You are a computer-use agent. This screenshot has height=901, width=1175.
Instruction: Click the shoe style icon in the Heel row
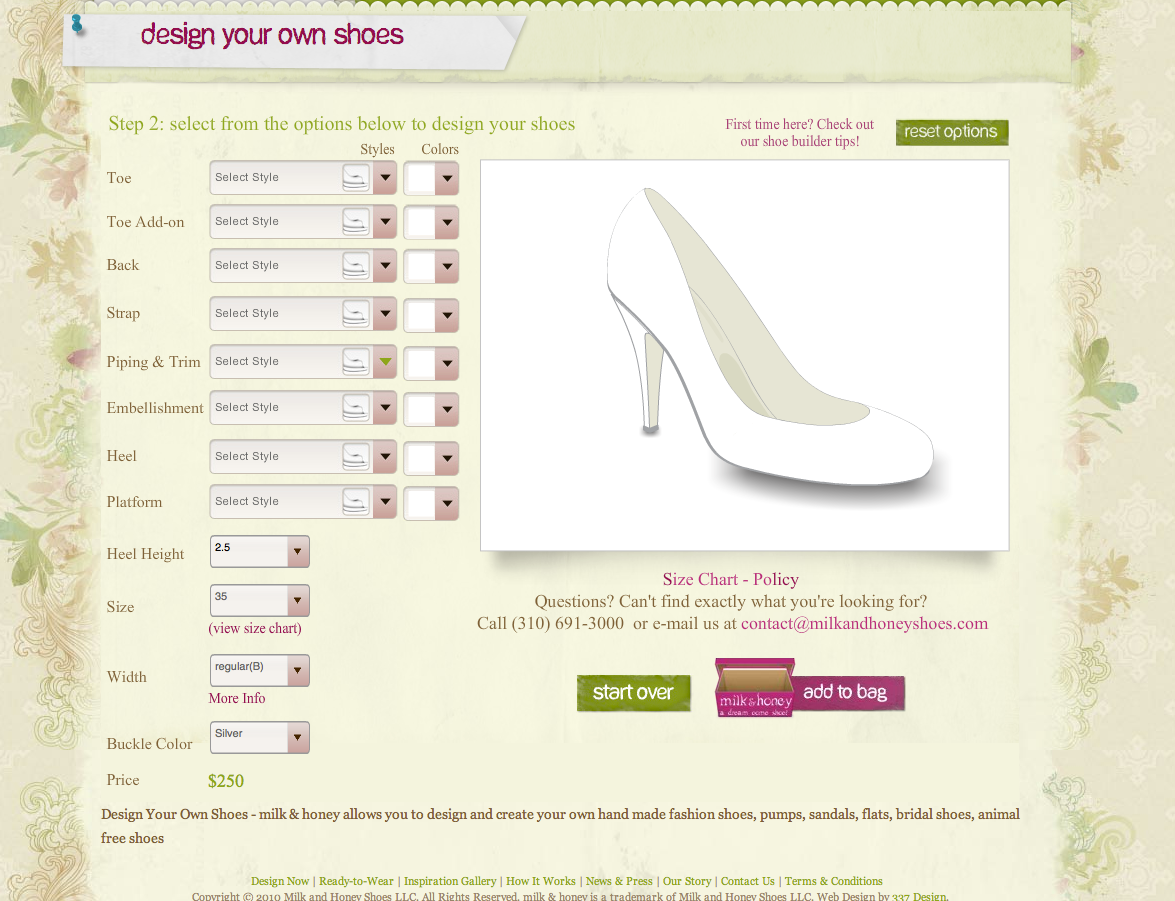point(356,456)
